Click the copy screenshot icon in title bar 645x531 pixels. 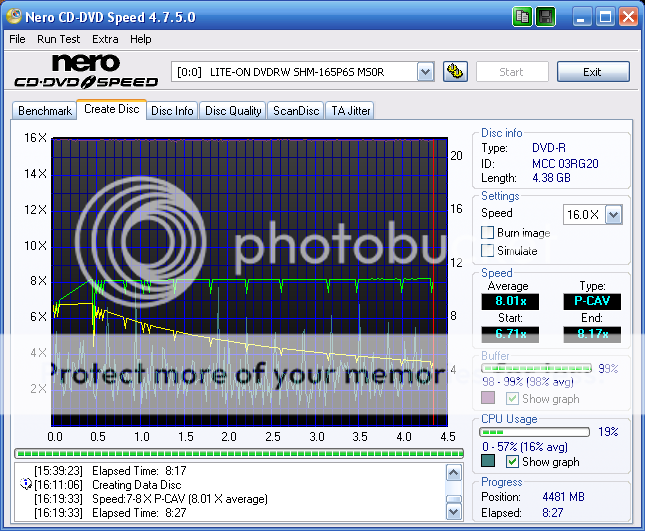pyautogui.click(x=523, y=17)
